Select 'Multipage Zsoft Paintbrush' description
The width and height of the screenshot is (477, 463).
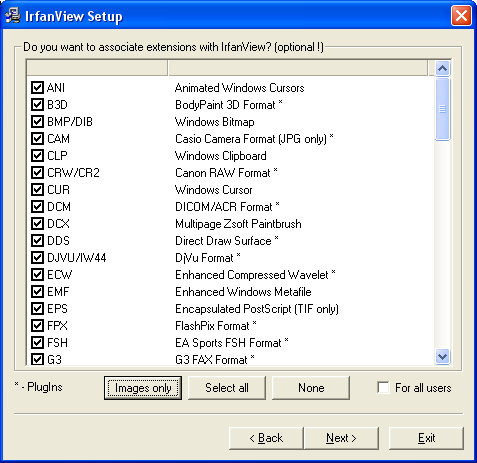[238, 224]
